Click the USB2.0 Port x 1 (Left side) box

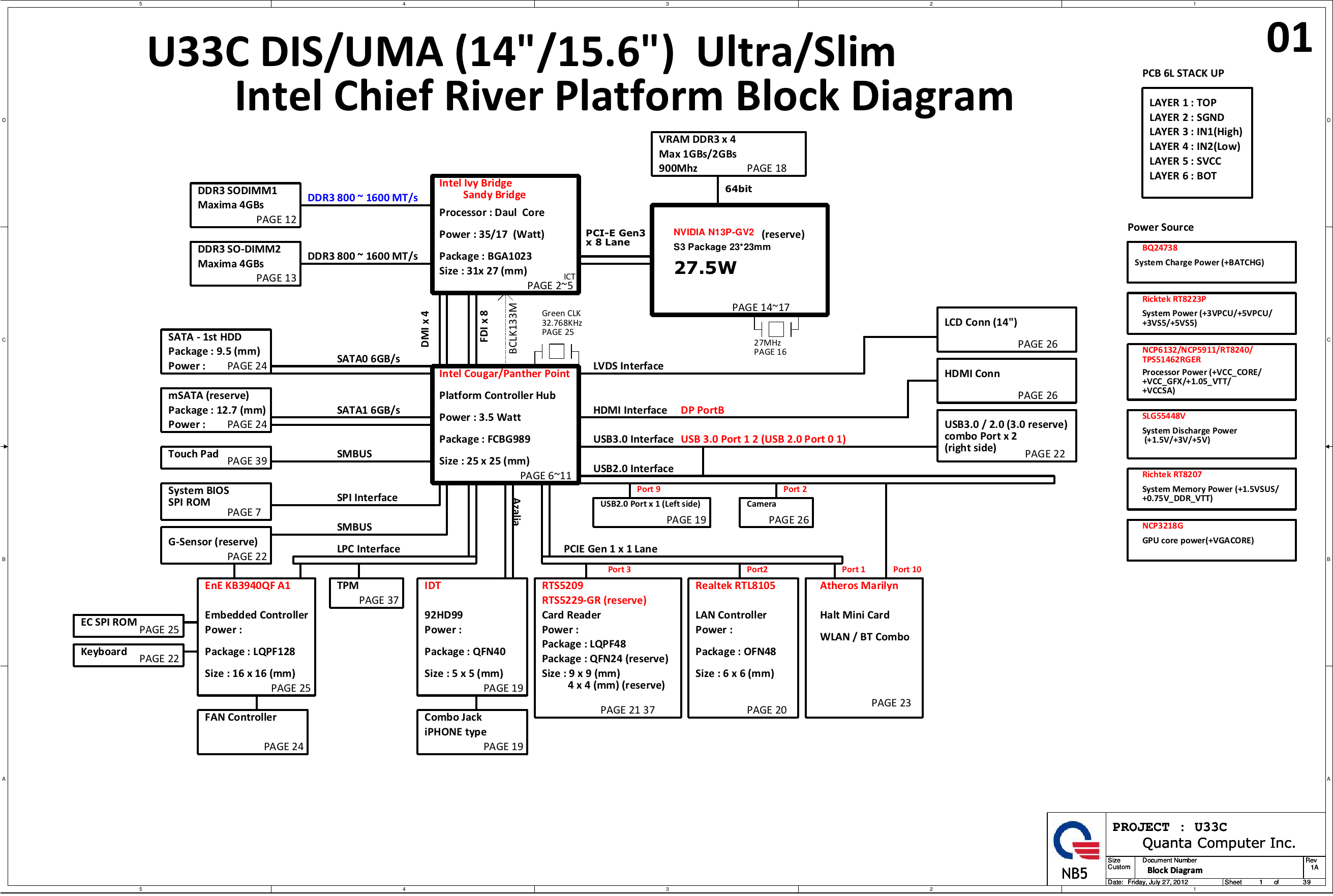point(652,512)
